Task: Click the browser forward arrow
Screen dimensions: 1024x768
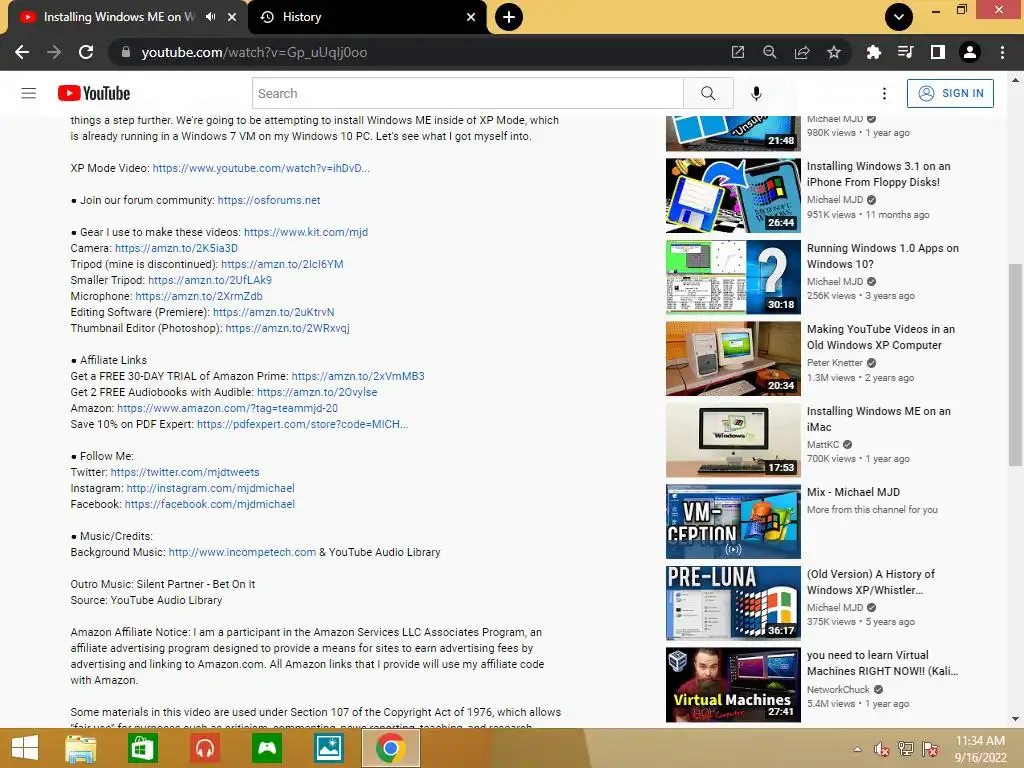Action: [54, 52]
